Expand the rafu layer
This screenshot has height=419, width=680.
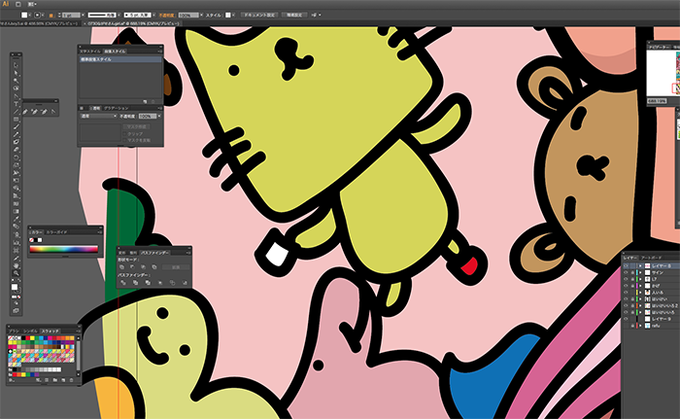641,325
